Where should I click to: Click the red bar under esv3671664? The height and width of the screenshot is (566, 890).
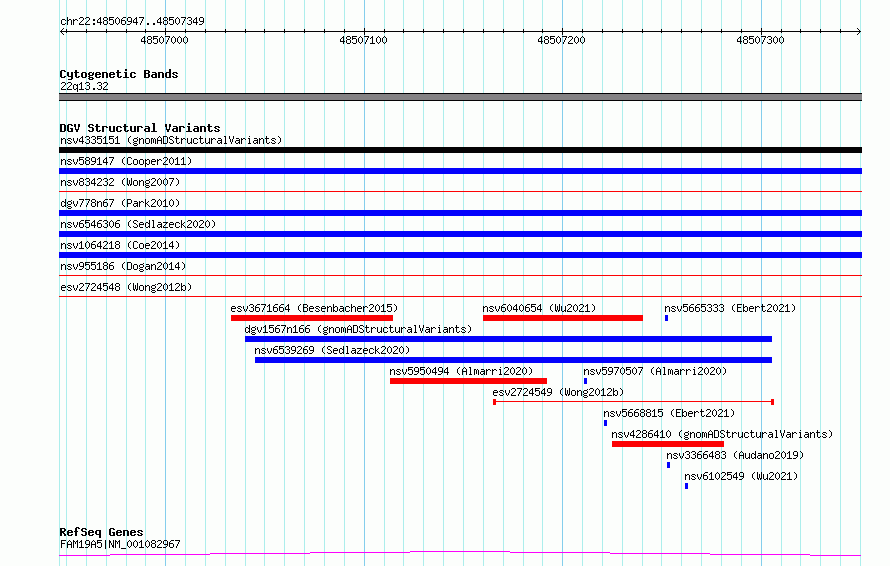click(312, 318)
